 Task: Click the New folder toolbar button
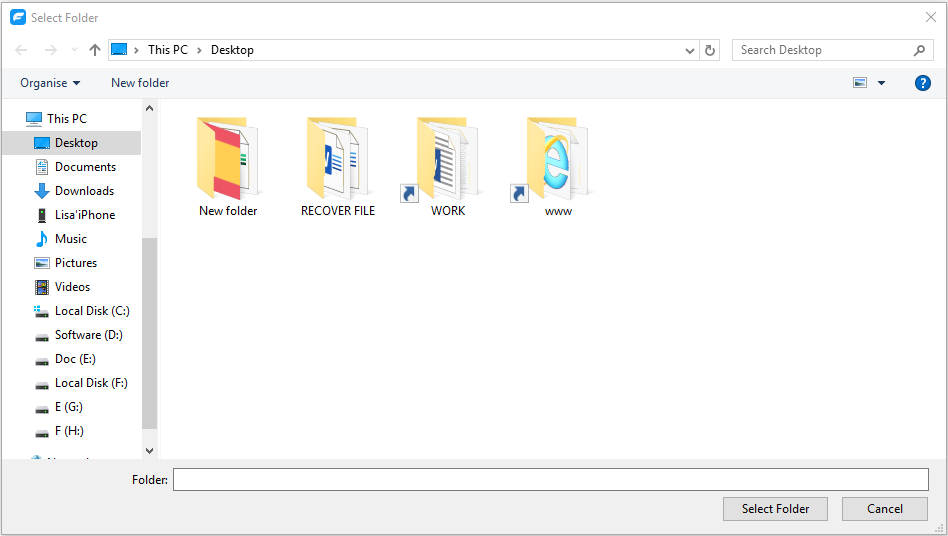tap(140, 83)
